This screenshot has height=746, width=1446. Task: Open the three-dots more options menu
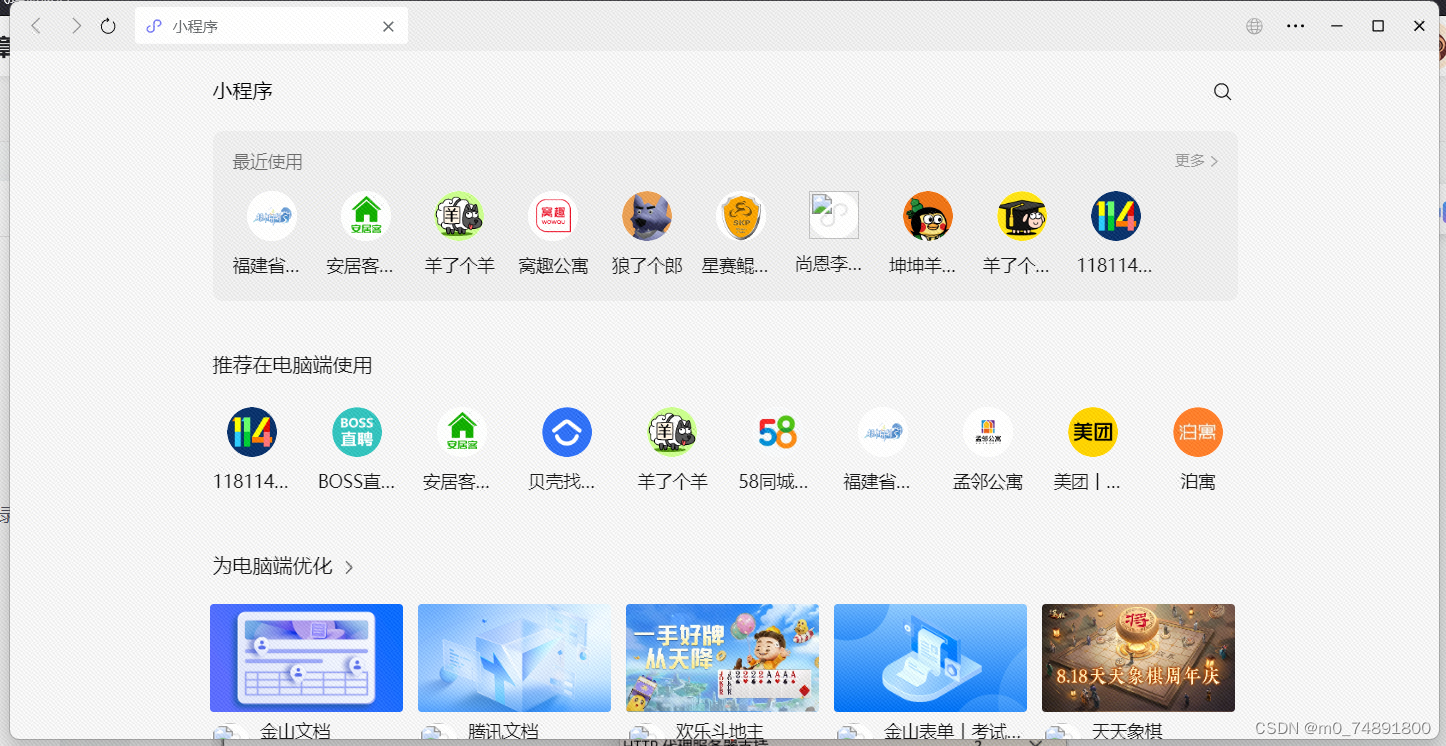tap(1296, 26)
